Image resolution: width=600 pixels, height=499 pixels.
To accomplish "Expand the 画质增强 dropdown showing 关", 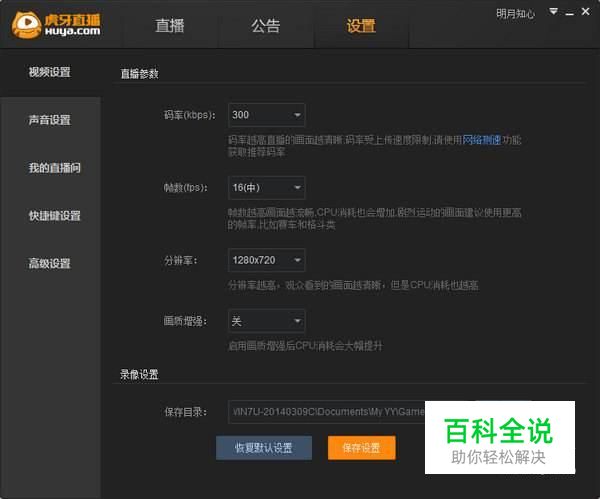I will [266, 321].
